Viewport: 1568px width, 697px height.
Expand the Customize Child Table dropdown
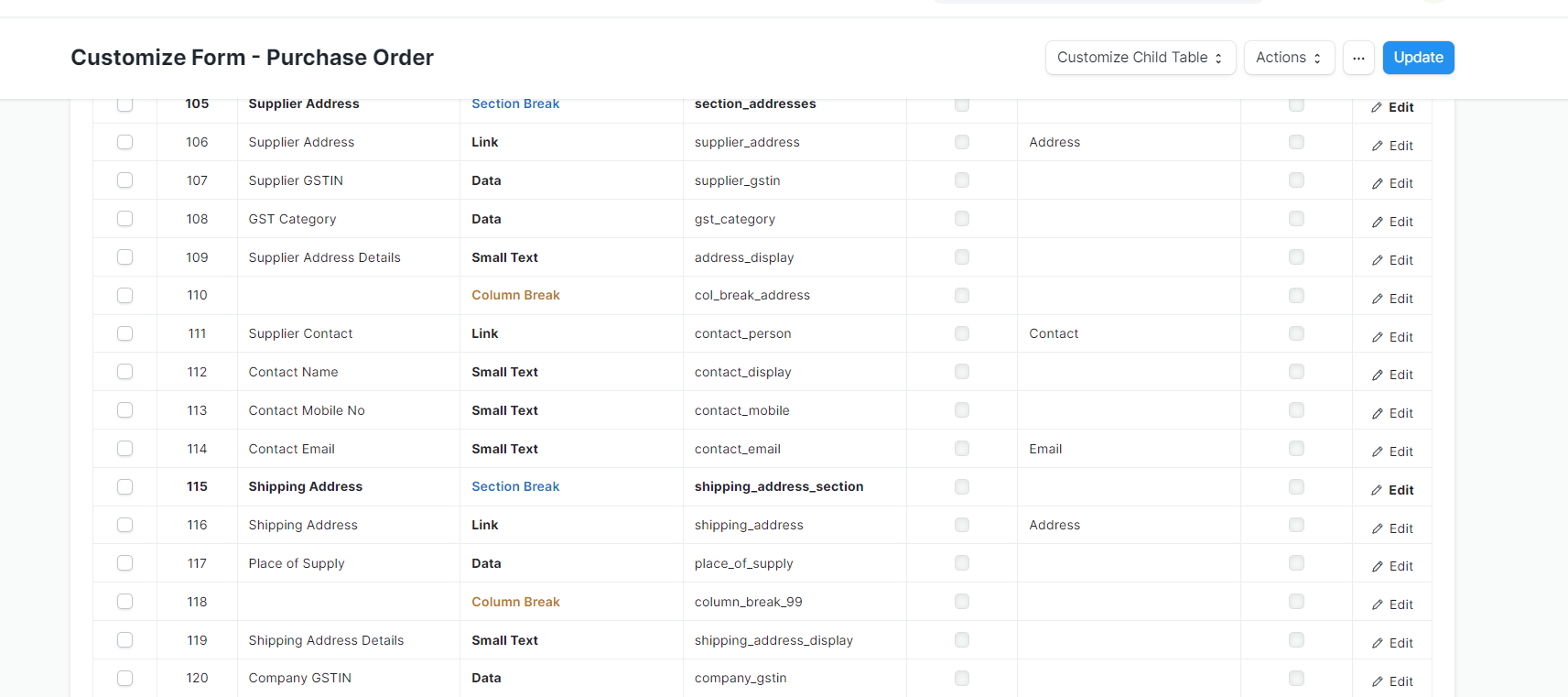pos(1141,58)
